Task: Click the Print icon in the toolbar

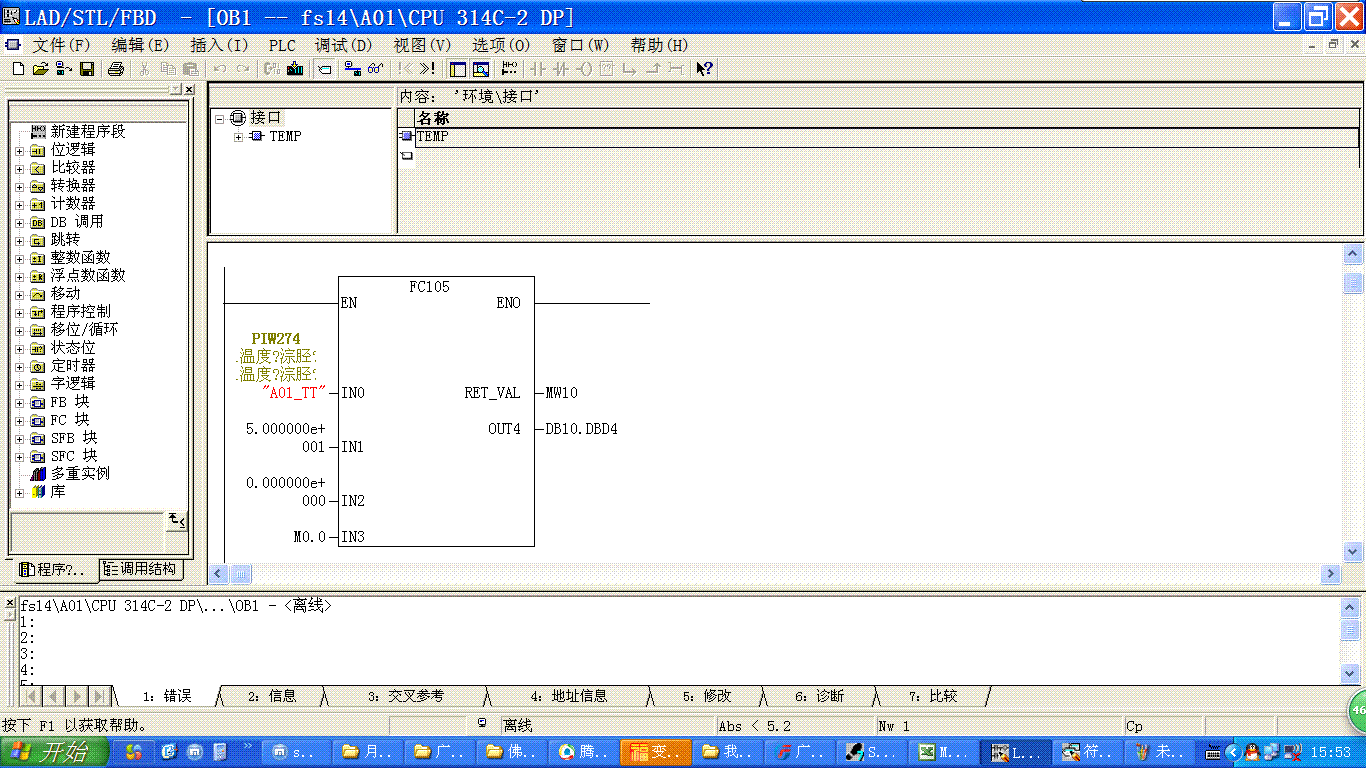Action: [116, 69]
